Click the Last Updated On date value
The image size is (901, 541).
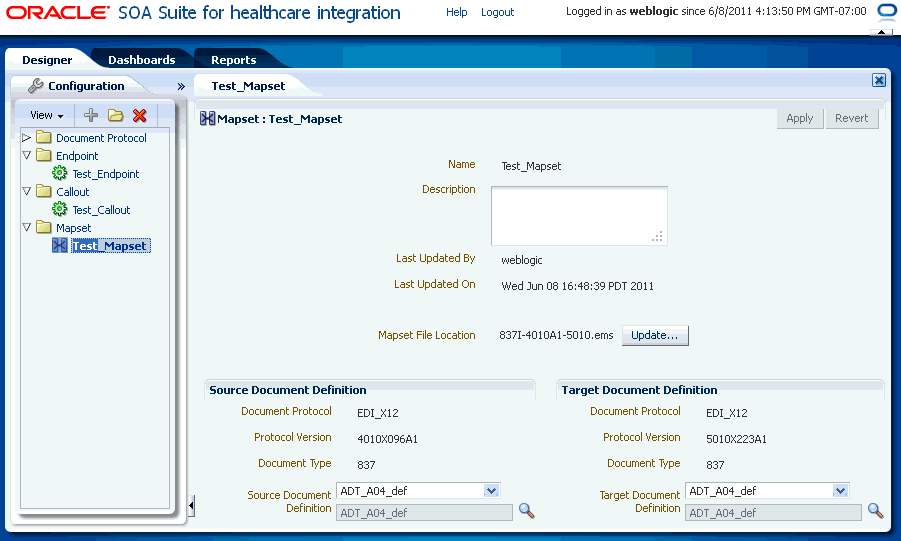pyautogui.click(x=577, y=286)
